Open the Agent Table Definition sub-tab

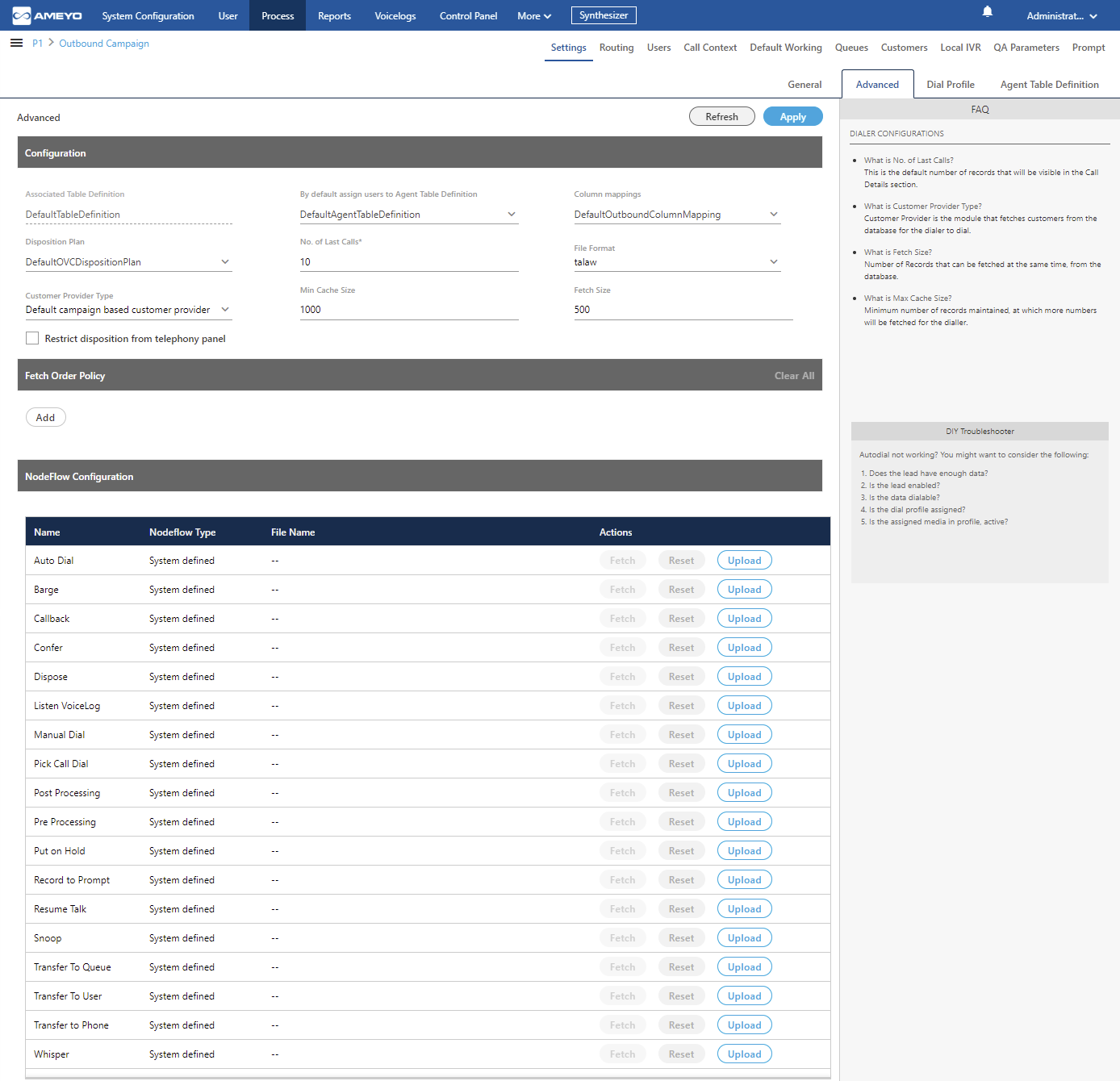tap(1049, 85)
